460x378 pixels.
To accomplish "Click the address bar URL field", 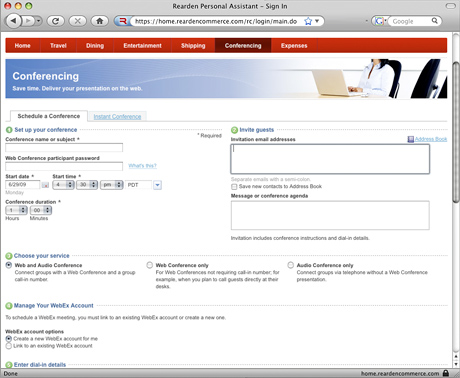I will pyautogui.click(x=217, y=21).
